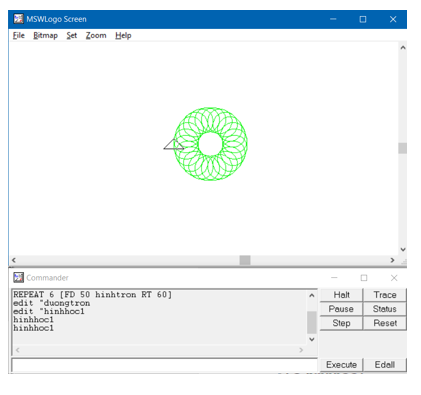The height and width of the screenshot is (395, 421).
Task: Open the Help menu
Action: (x=123, y=35)
